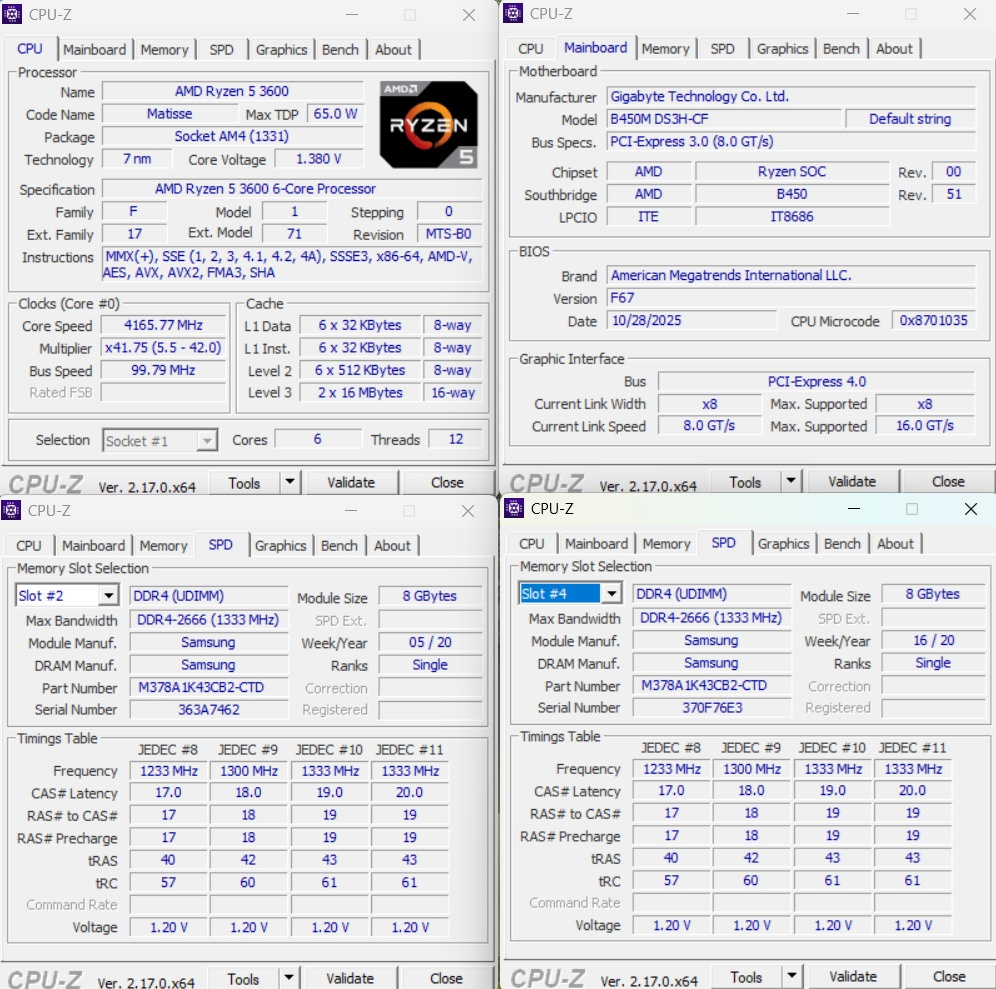Click the Bus Speed value 99.79 MHz

point(163,370)
